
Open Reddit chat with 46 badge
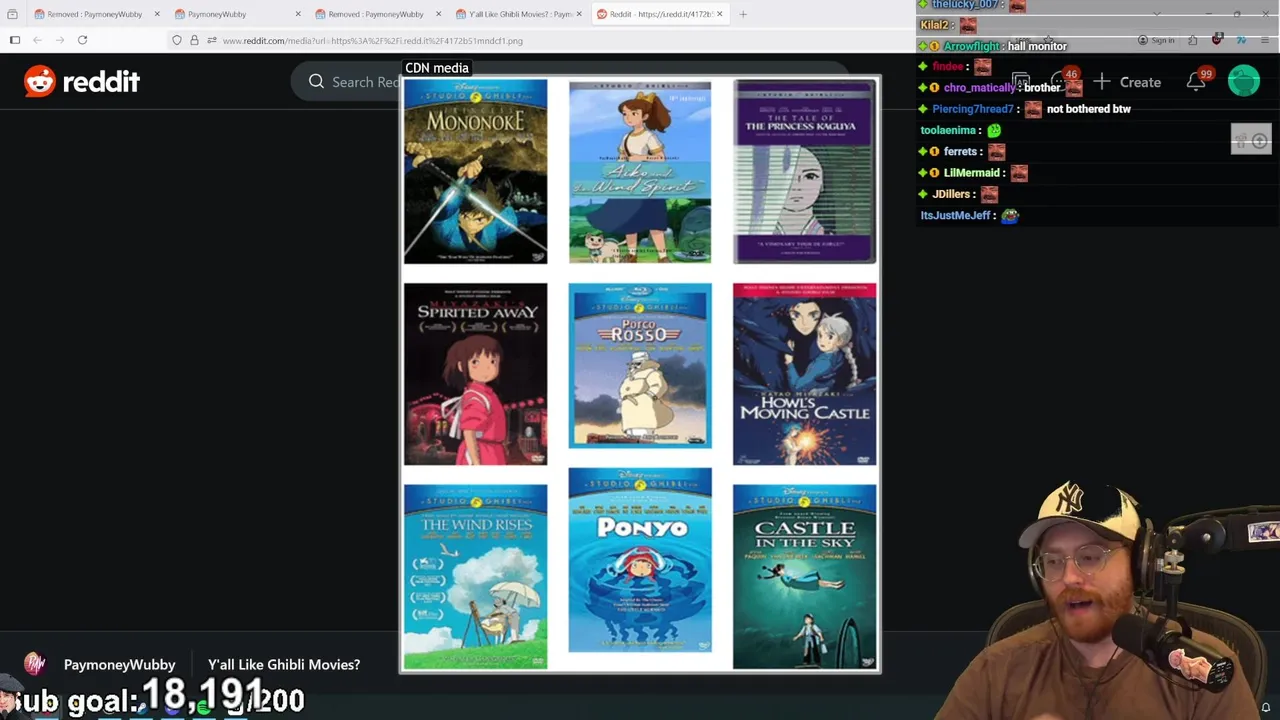pos(1062,82)
